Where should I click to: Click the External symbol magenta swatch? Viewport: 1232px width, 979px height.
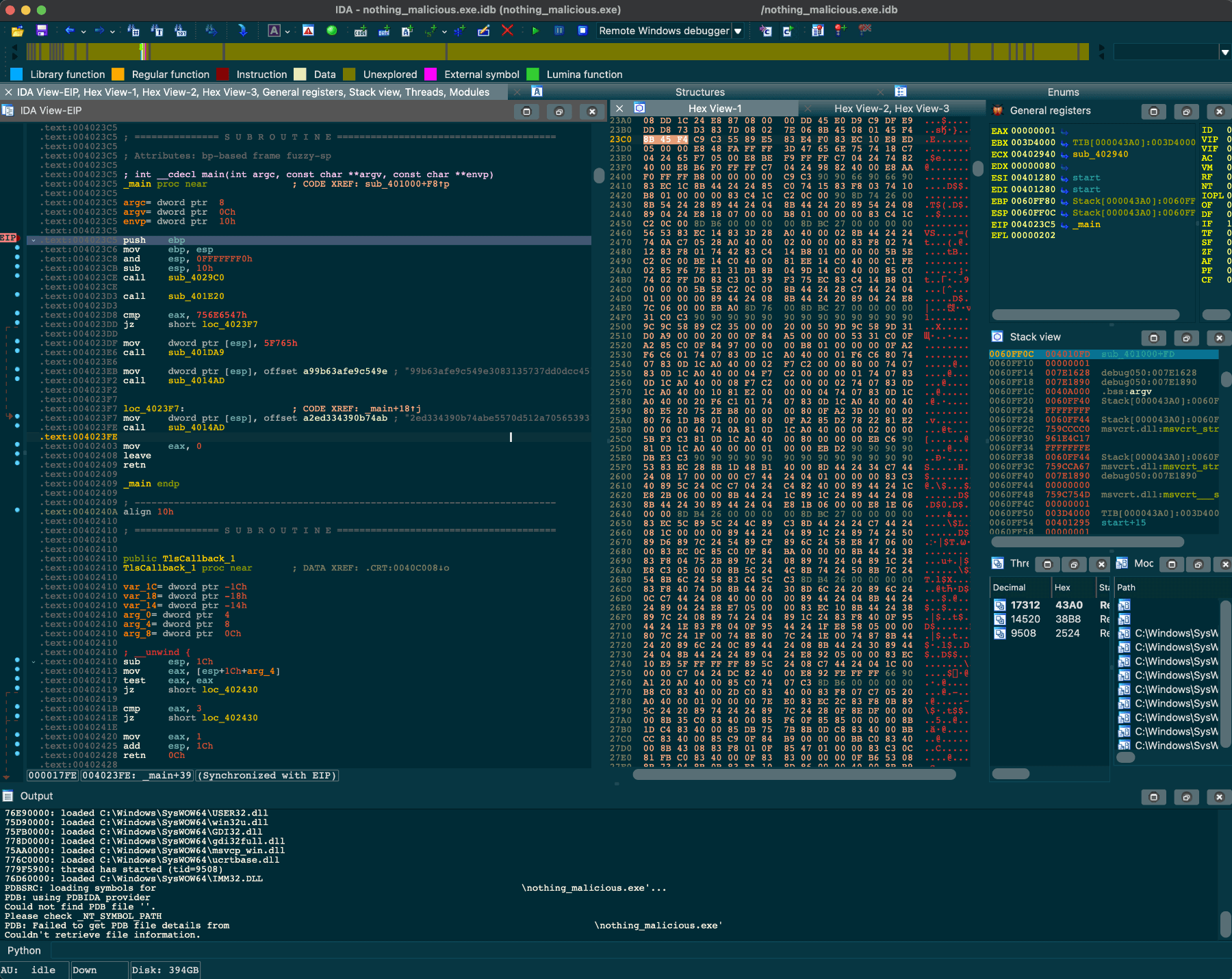(x=431, y=74)
